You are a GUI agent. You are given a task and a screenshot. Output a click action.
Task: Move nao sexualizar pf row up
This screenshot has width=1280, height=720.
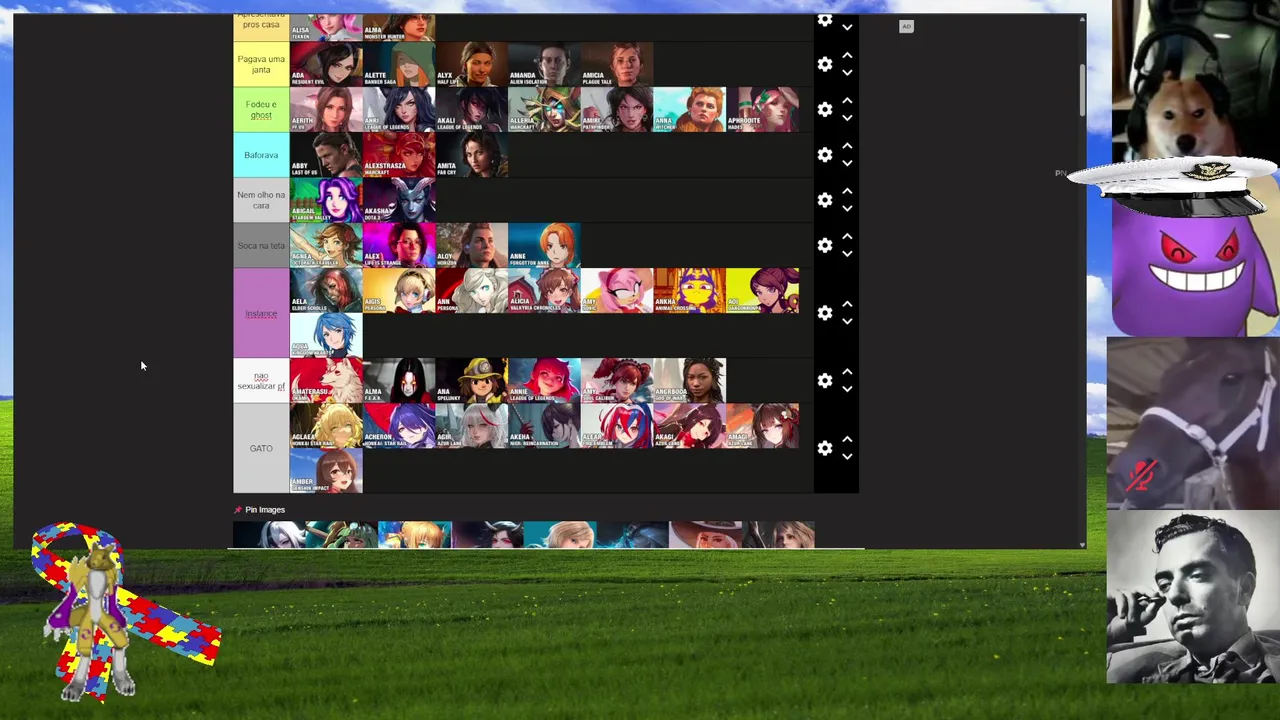tap(847, 372)
